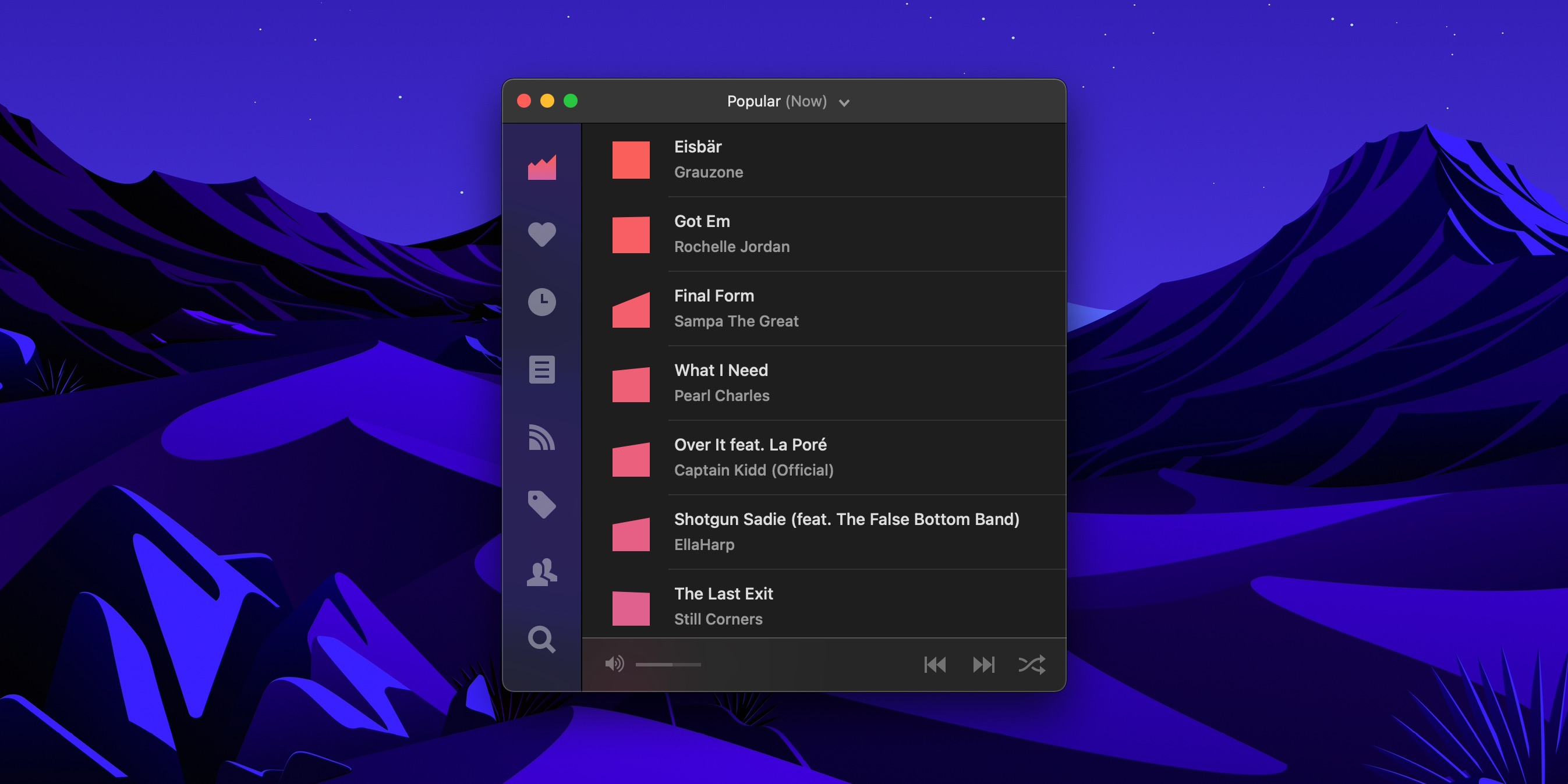Open the Popular chart sidebar icon
Viewport: 1568px width, 784px height.
541,168
